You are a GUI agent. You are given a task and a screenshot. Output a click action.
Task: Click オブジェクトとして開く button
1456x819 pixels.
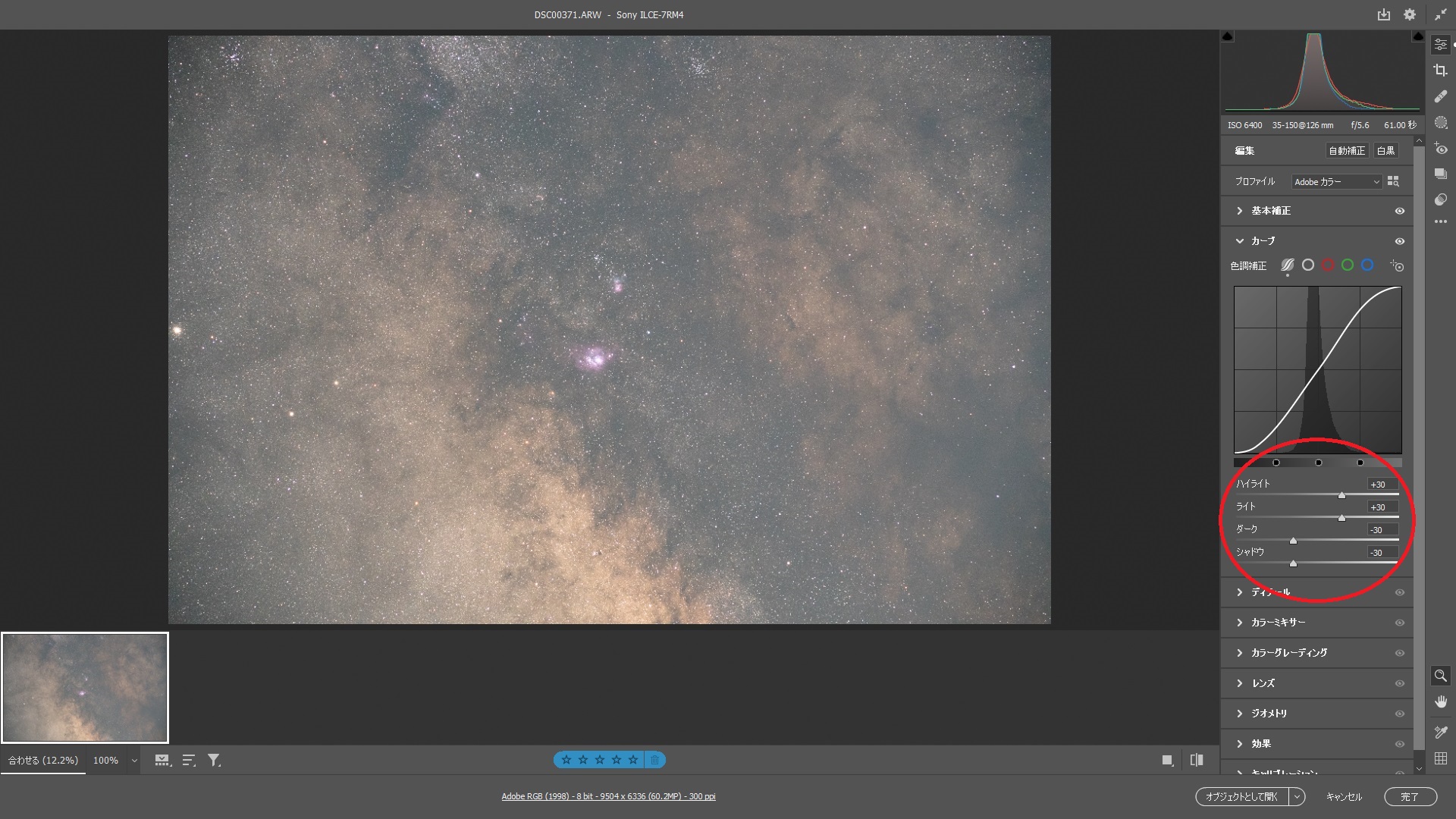pos(1242,796)
